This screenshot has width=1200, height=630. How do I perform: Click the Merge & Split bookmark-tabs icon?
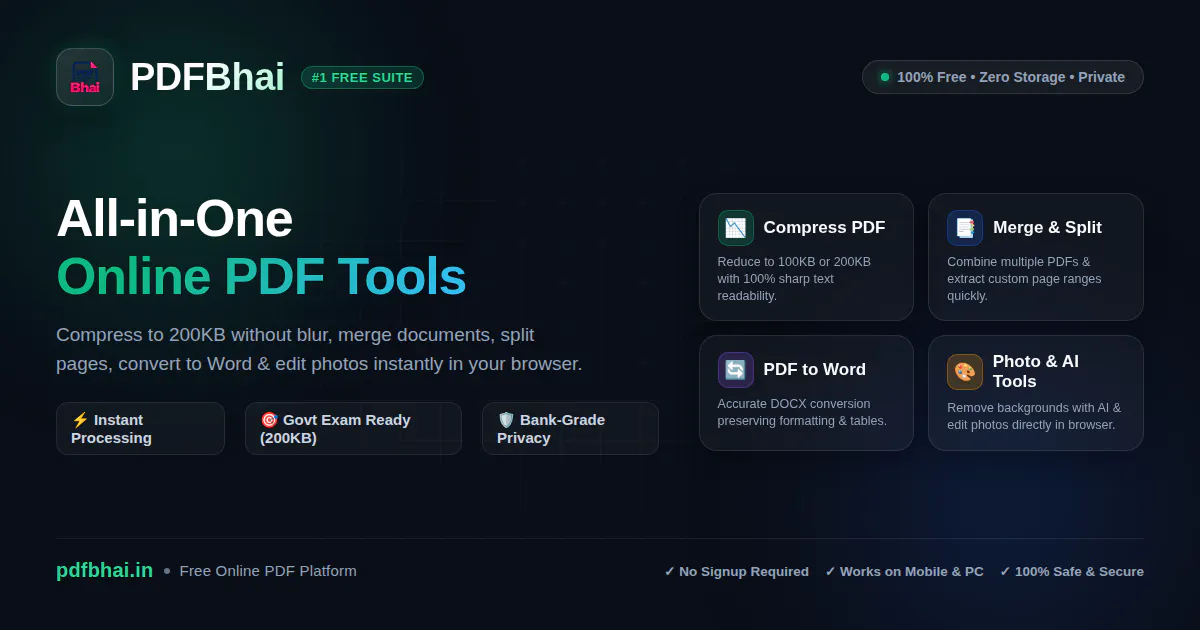coord(965,228)
